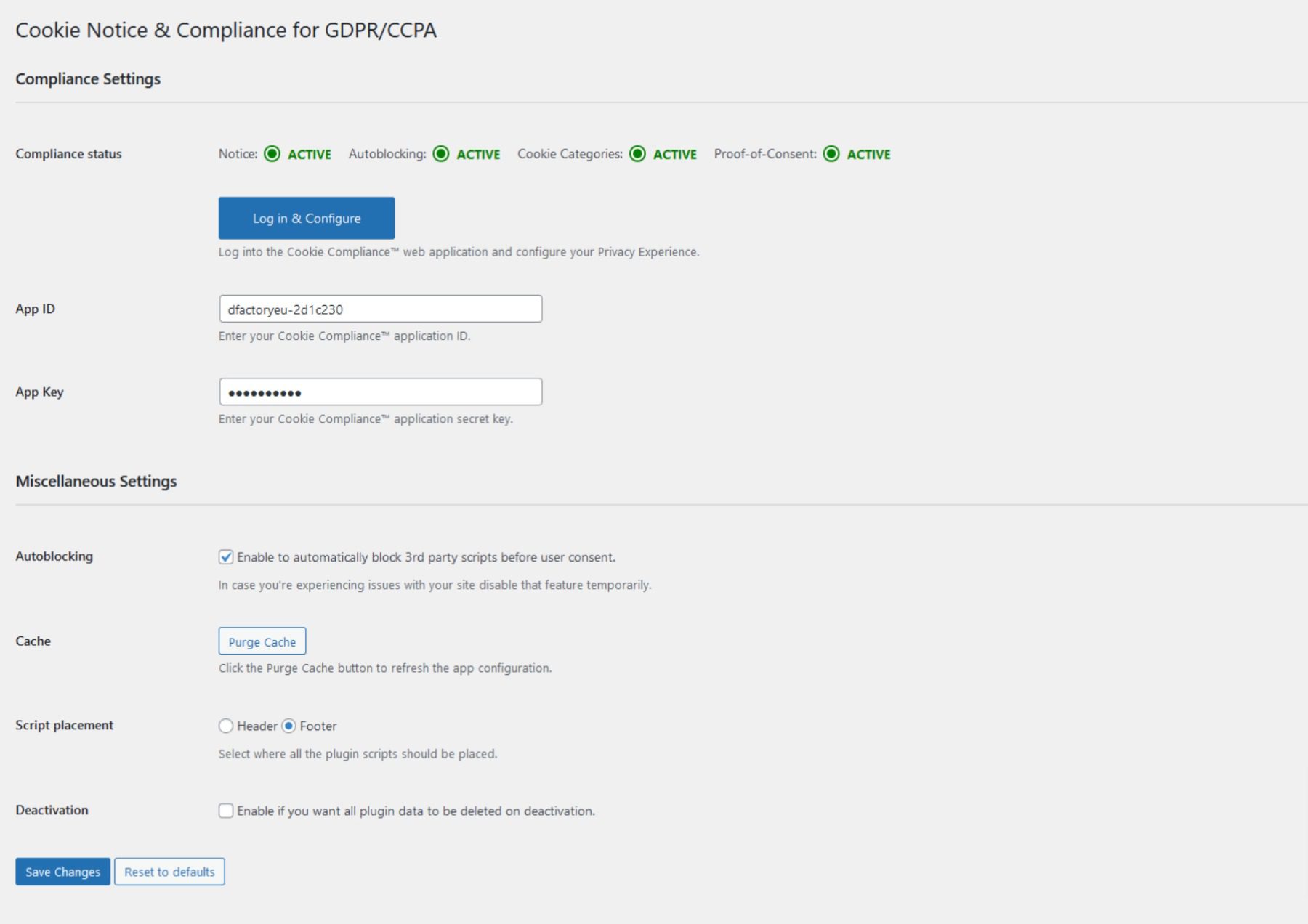
Task: Click the Cookie Notice & Compliance page title
Action: point(226,31)
